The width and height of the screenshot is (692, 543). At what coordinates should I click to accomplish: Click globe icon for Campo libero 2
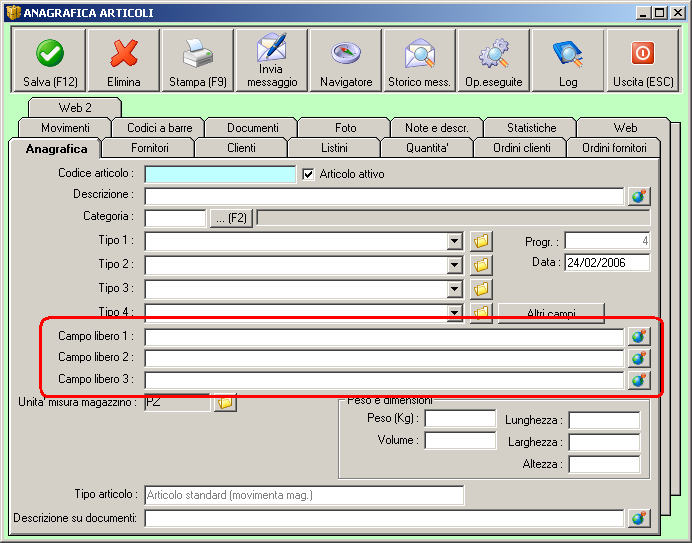(x=639, y=358)
